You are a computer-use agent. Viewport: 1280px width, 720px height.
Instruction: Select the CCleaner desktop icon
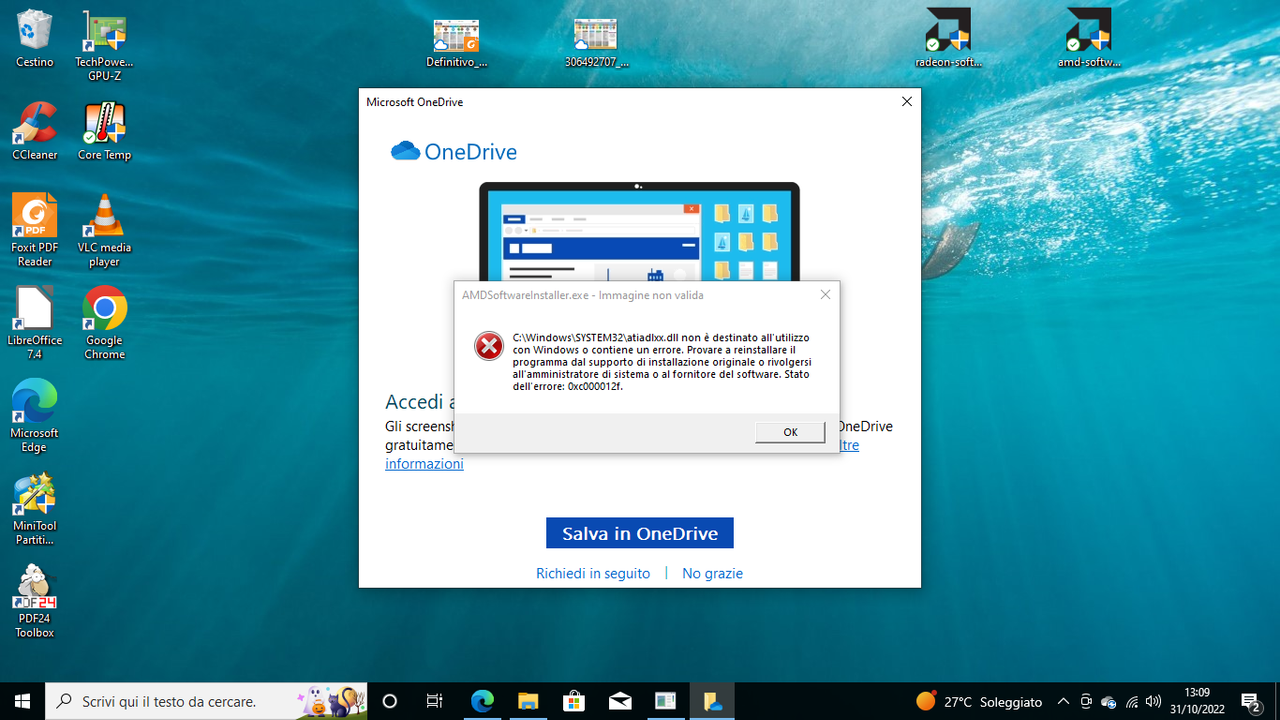(x=34, y=132)
